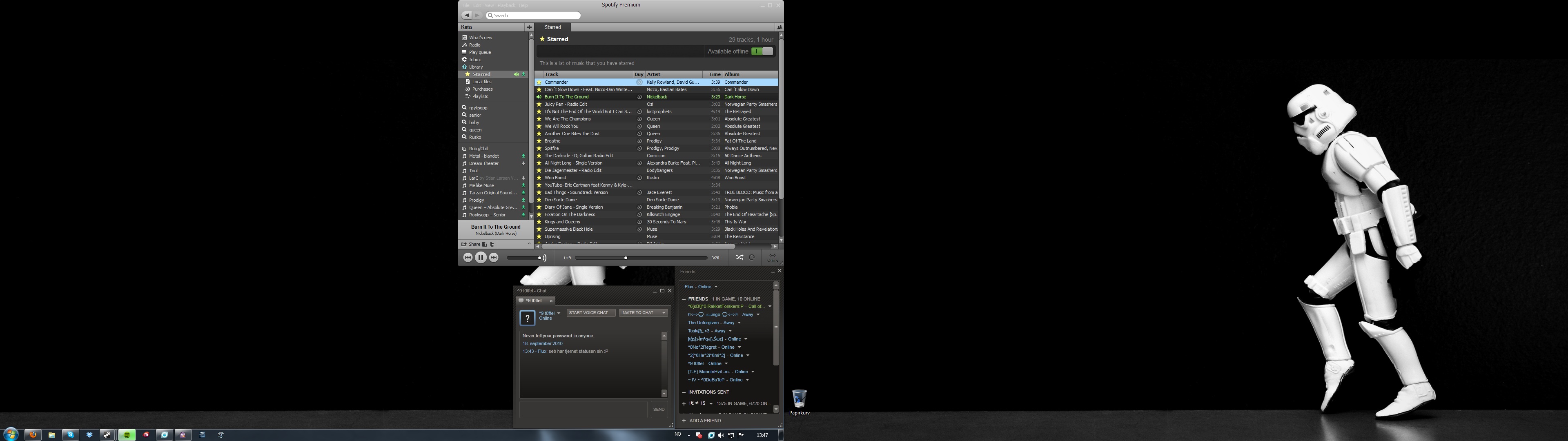This screenshot has height=441, width=1568.
Task: Open ^9 t0ffel dropdown in chat header
Action: tap(559, 314)
